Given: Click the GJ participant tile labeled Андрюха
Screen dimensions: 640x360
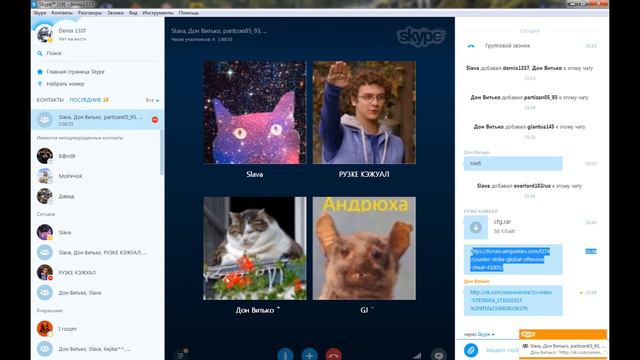Looking at the screenshot, I should coord(364,248).
